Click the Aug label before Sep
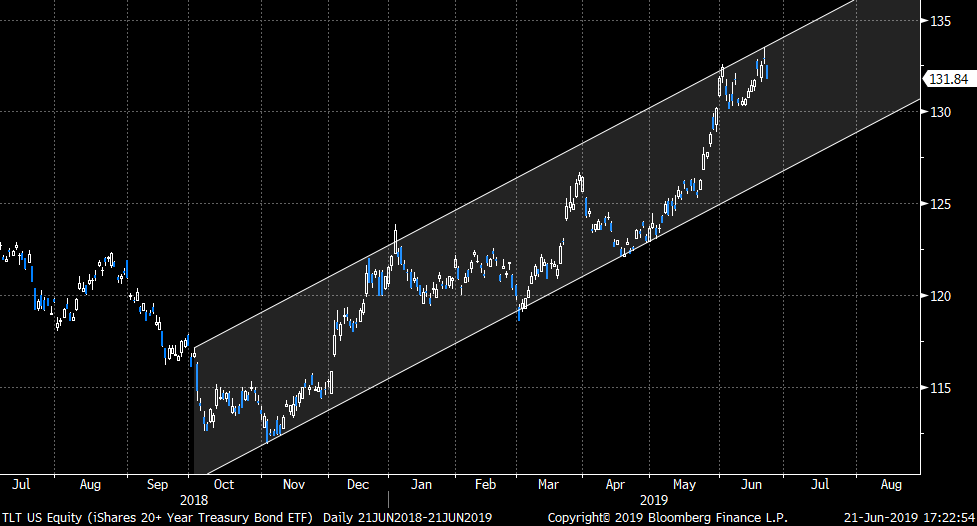This screenshot has height=526, width=977. (x=90, y=484)
